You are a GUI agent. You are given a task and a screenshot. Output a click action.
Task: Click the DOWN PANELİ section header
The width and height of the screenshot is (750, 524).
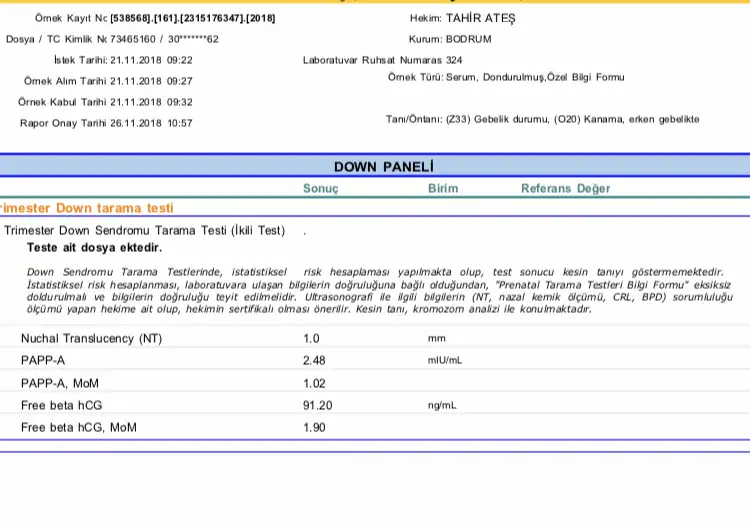click(x=383, y=166)
